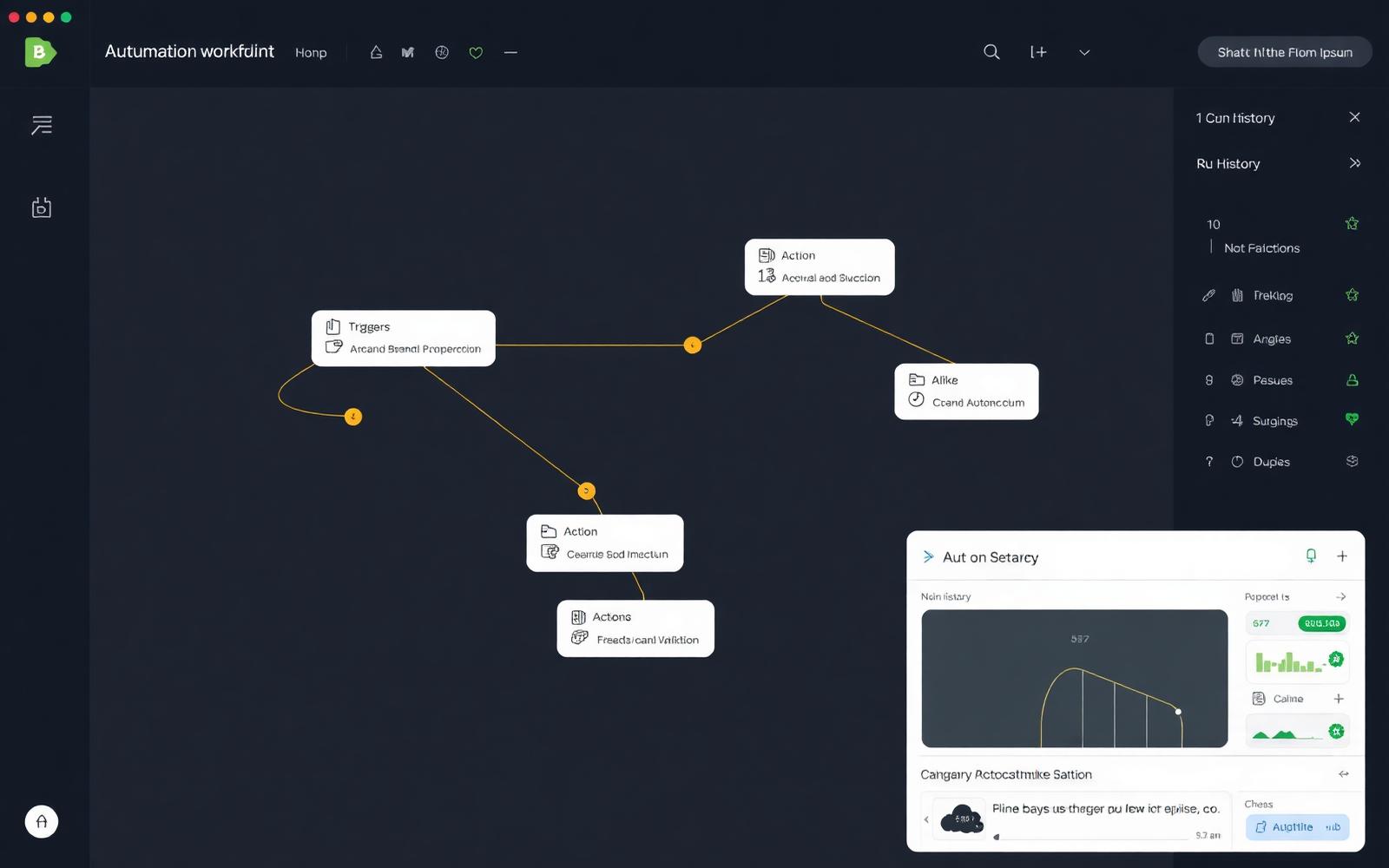The width and height of the screenshot is (1389, 868).
Task: Click connector dot above Cearrus Action node
Action: point(587,491)
